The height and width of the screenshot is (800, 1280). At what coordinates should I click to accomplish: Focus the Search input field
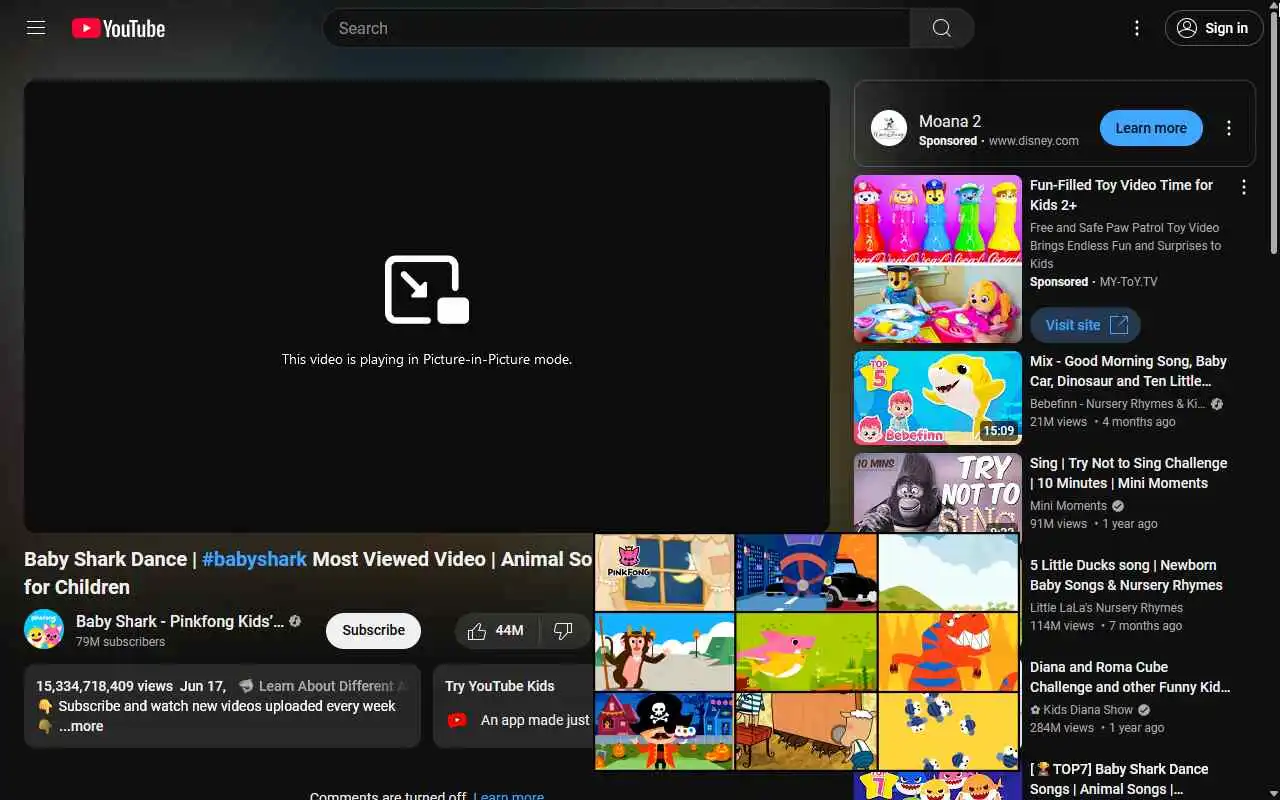click(x=616, y=28)
